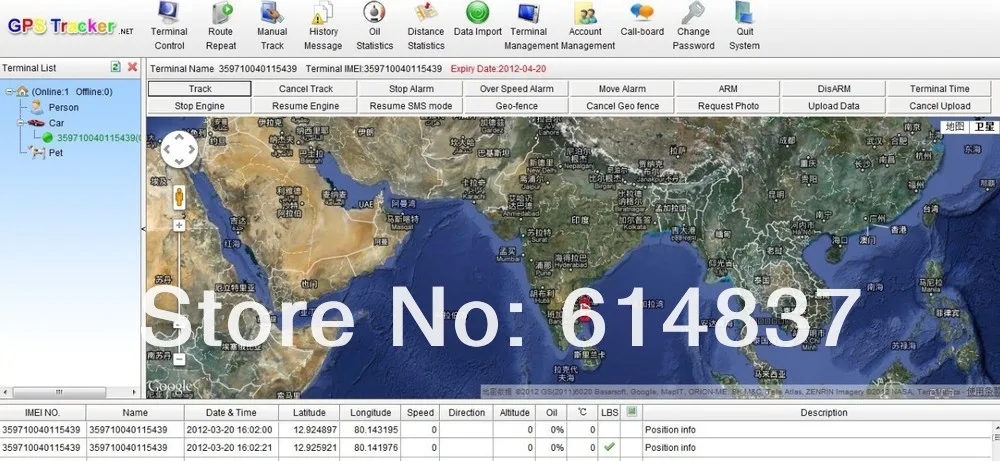The image size is (1000, 461).
Task: Select longitude value 80.143195
Action: pyautogui.click(x=376, y=430)
